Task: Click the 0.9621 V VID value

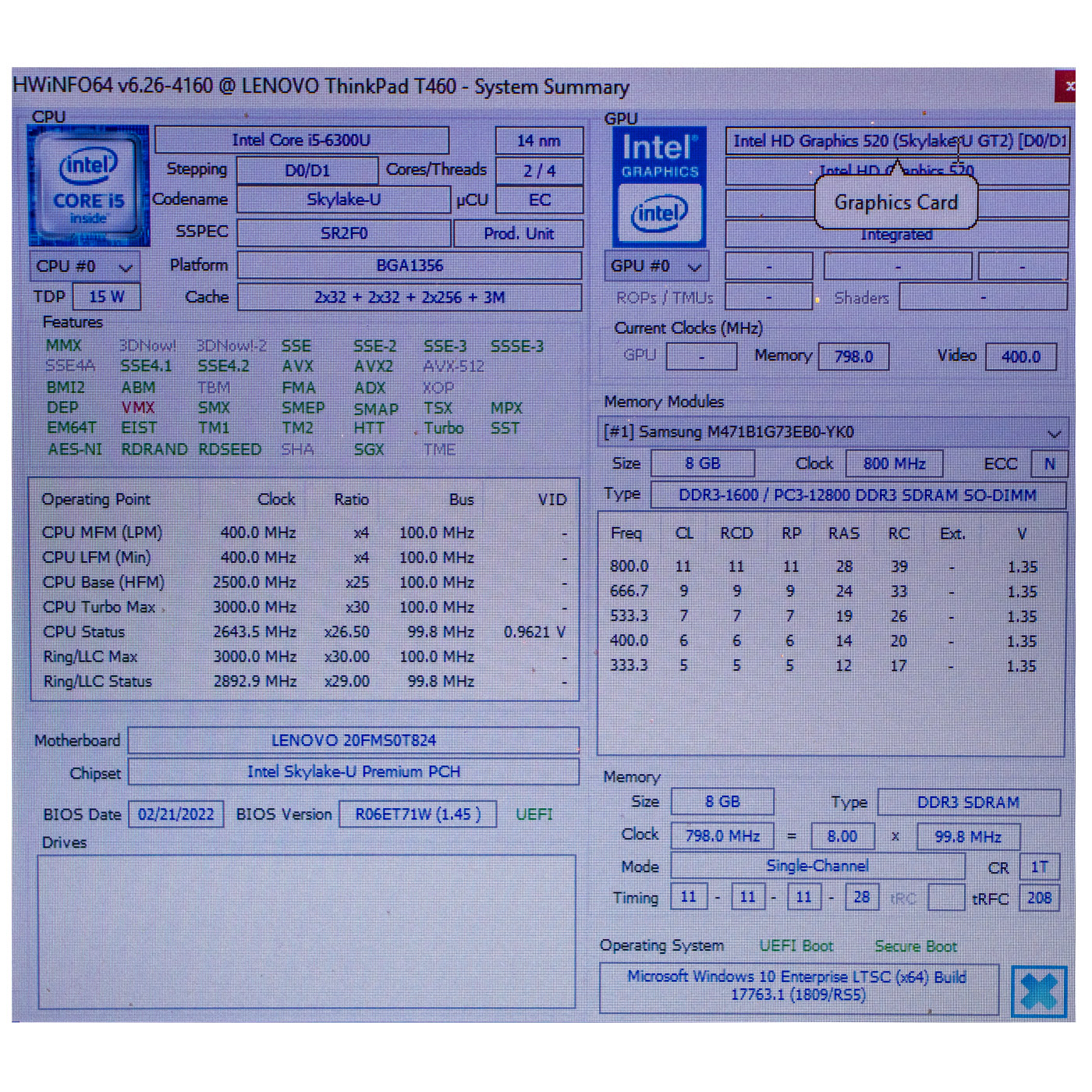Action: tap(534, 632)
